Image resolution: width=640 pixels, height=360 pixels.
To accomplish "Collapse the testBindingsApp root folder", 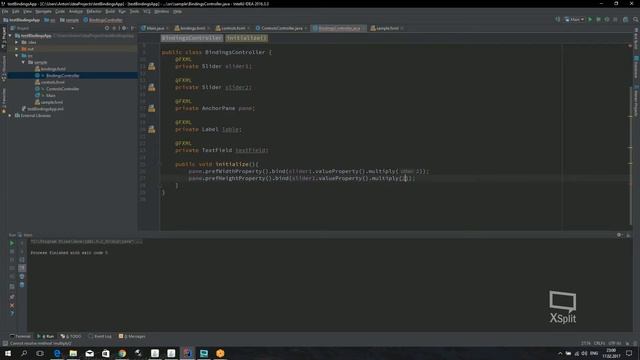I will pyautogui.click(x=10, y=36).
